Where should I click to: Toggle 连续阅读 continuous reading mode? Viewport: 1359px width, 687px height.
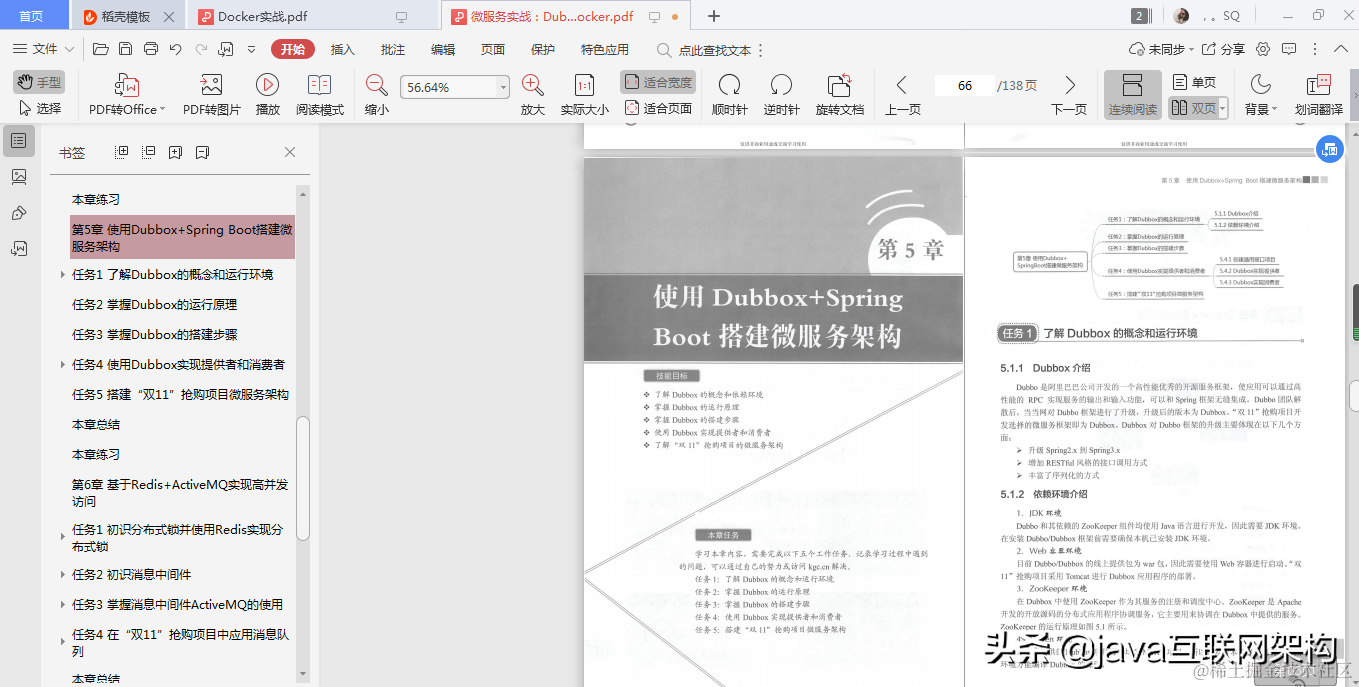(x=1132, y=95)
